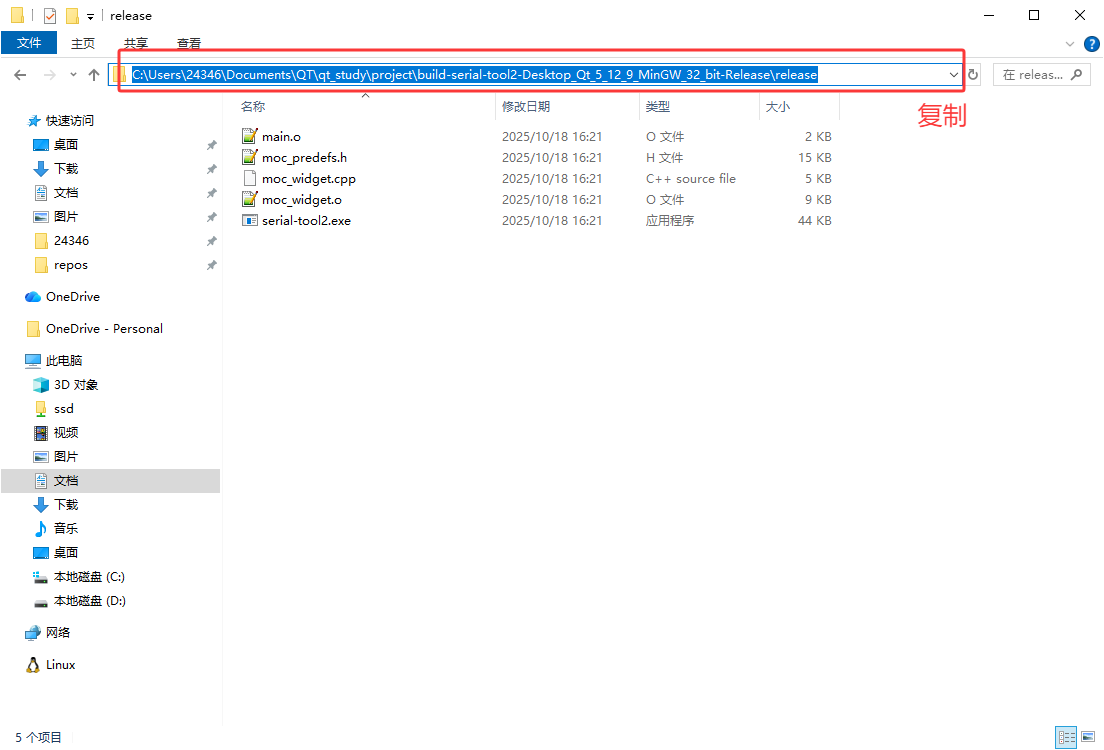The image size is (1104, 750).
Task: Select the serial-tool2.exe application icon
Action: pos(249,220)
